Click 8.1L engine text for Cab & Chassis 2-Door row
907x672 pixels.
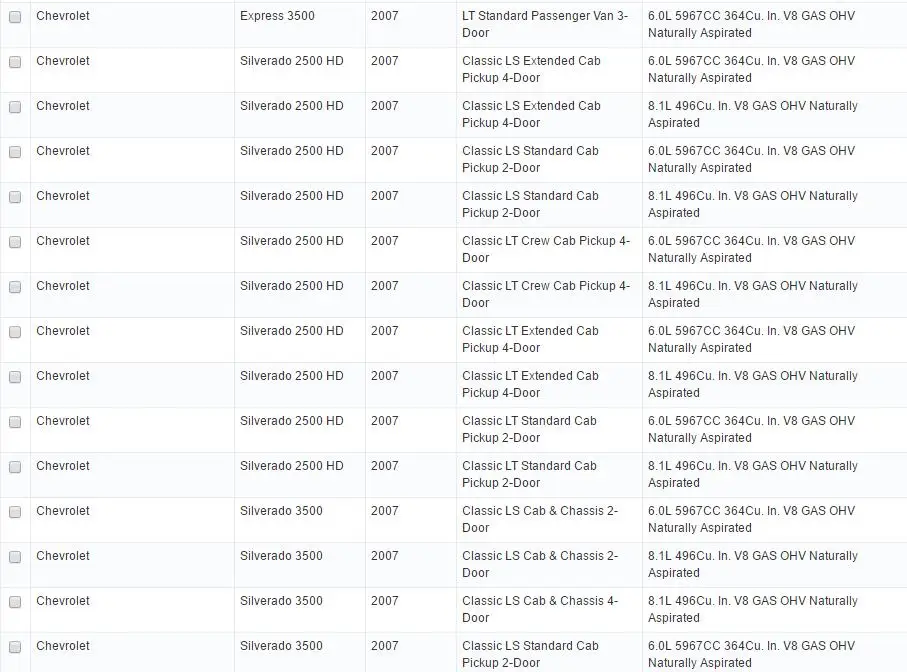753,564
